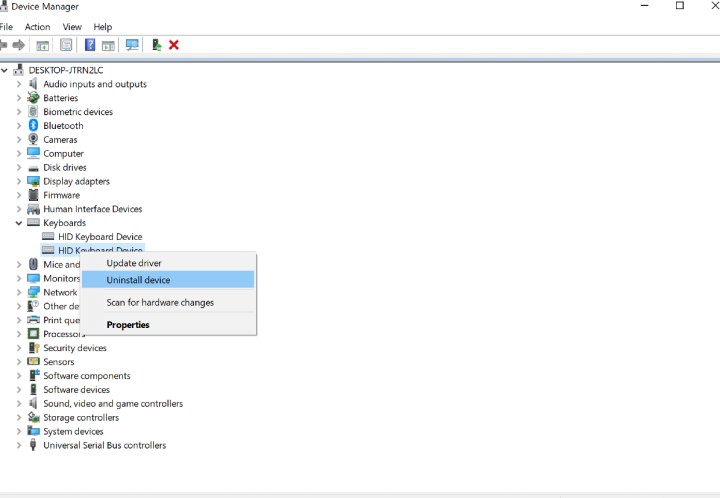720x498 pixels.
Task: Choose Uninstall device from context menu
Action: (138, 280)
